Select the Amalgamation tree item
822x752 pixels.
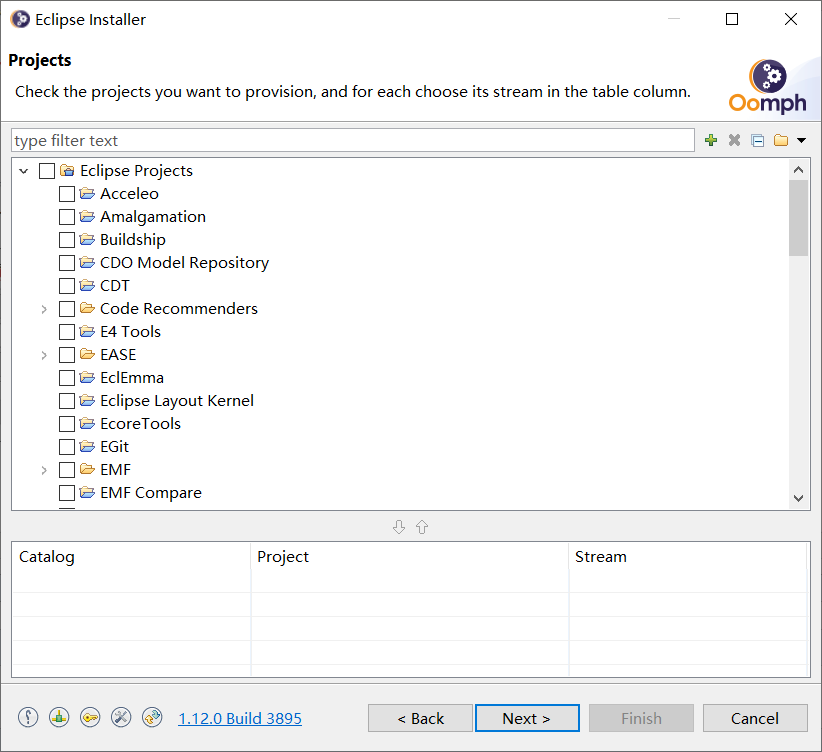153,217
